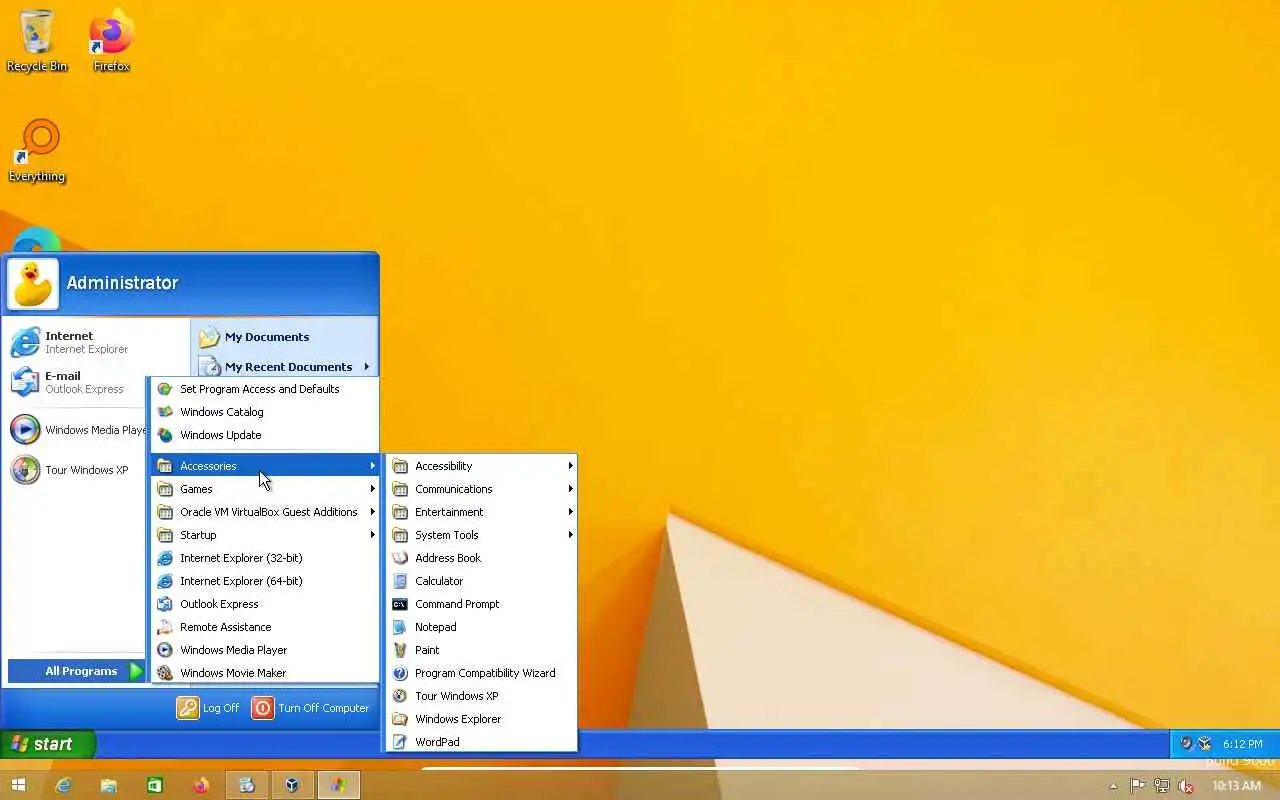Viewport: 1280px width, 800px height.
Task: Expand the Accessories submenu arrow
Action: tap(372, 466)
